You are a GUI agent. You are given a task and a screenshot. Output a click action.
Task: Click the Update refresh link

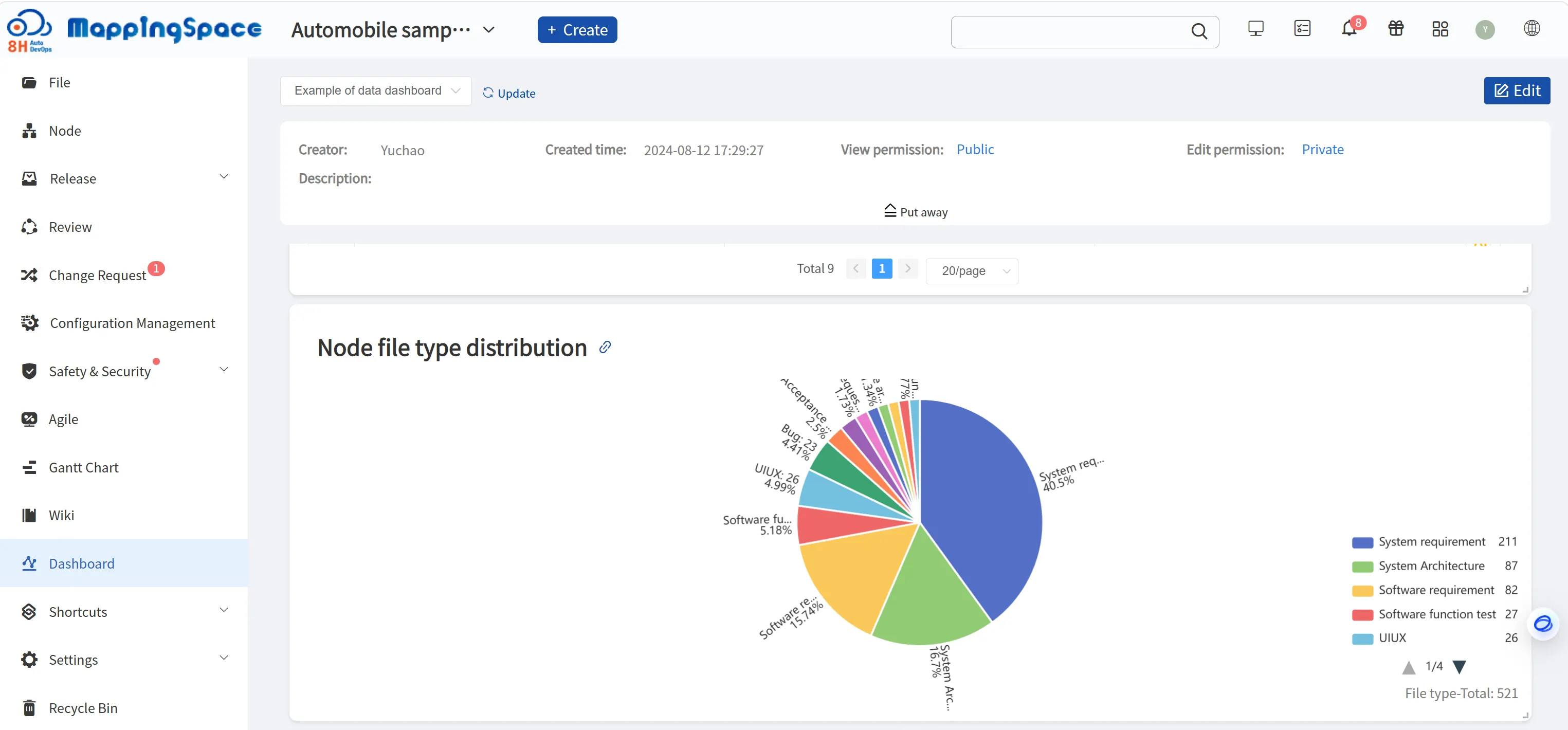[x=509, y=93]
